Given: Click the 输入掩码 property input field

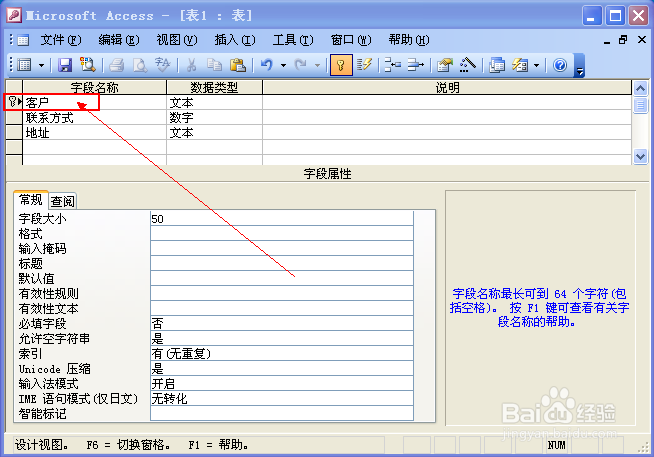Looking at the screenshot, I should pos(282,249).
